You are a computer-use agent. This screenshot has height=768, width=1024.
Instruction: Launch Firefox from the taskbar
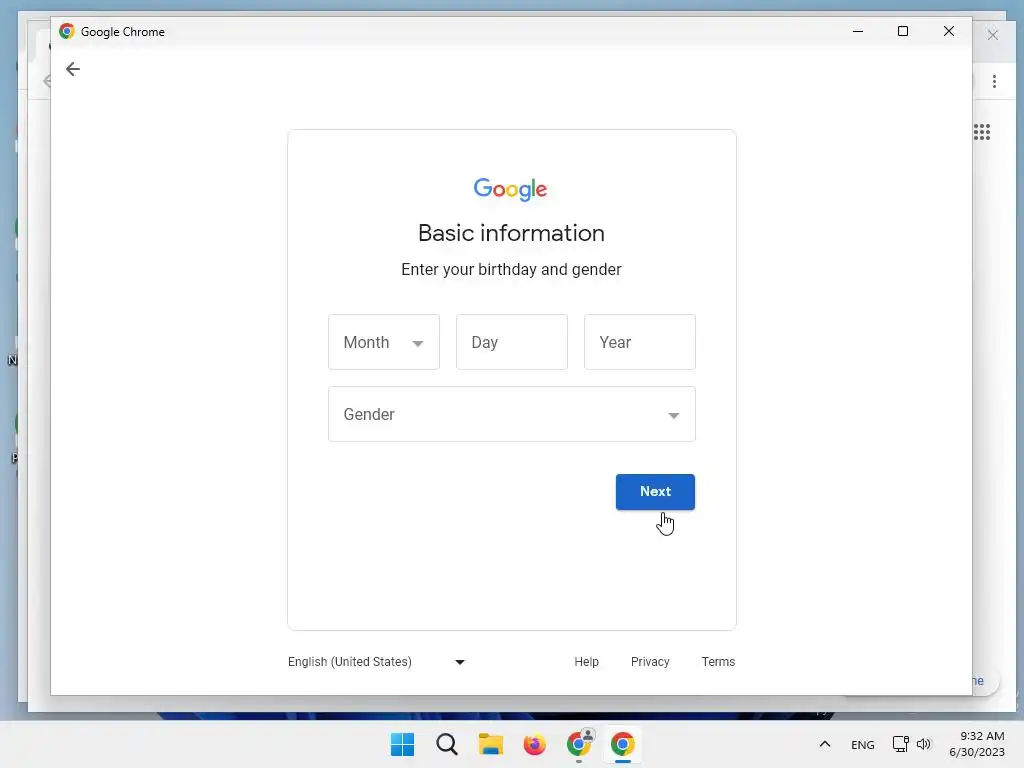(534, 744)
